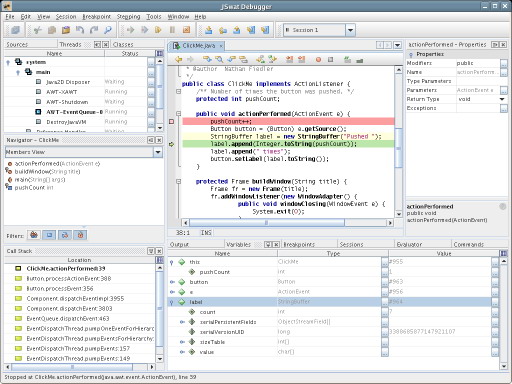Click the Cut scissors icon
Viewport: 512px width, 384px height.
(x=38, y=30)
